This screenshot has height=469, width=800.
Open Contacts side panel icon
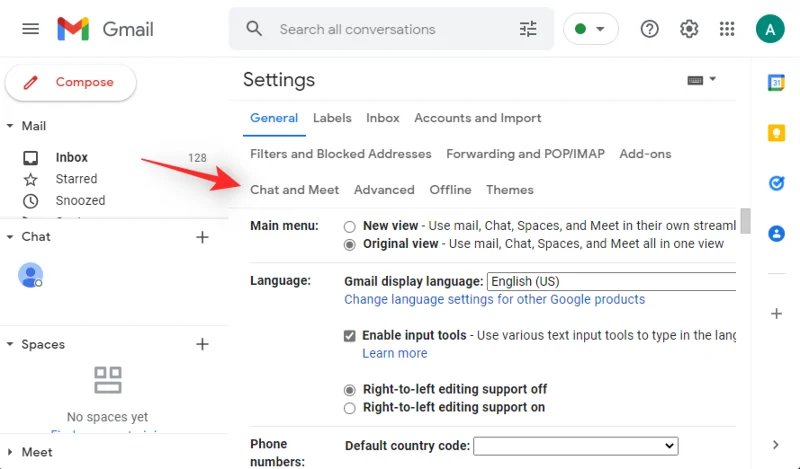(777, 234)
